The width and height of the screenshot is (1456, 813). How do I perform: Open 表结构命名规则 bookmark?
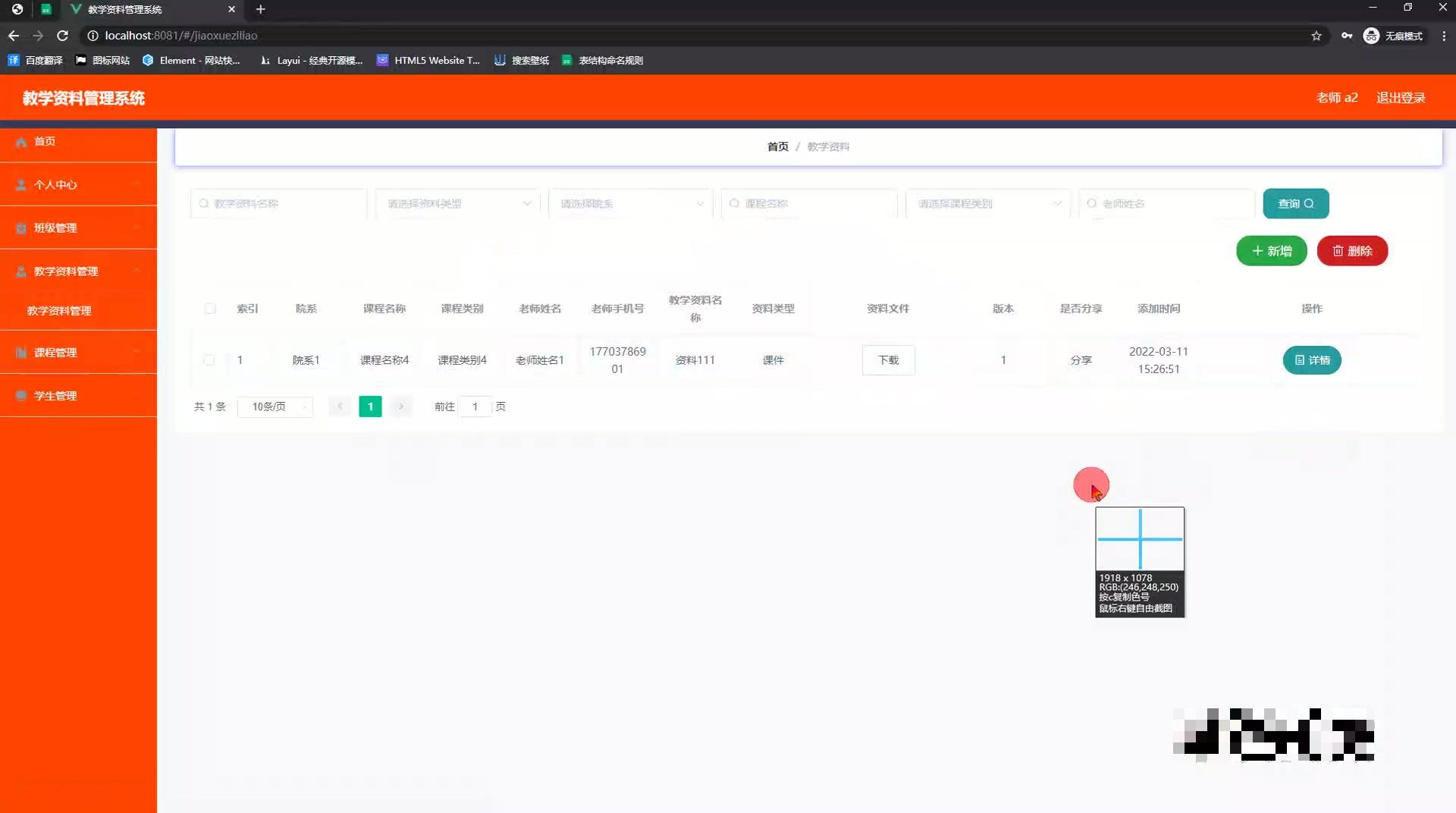coord(602,60)
